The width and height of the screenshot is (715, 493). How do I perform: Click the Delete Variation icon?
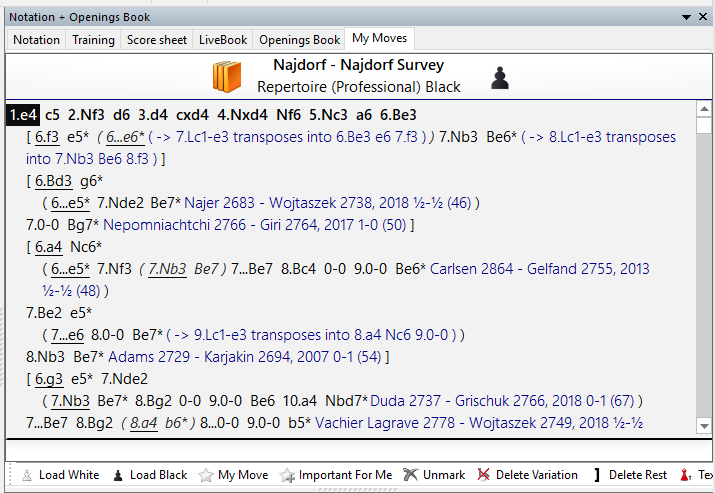click(x=485, y=475)
